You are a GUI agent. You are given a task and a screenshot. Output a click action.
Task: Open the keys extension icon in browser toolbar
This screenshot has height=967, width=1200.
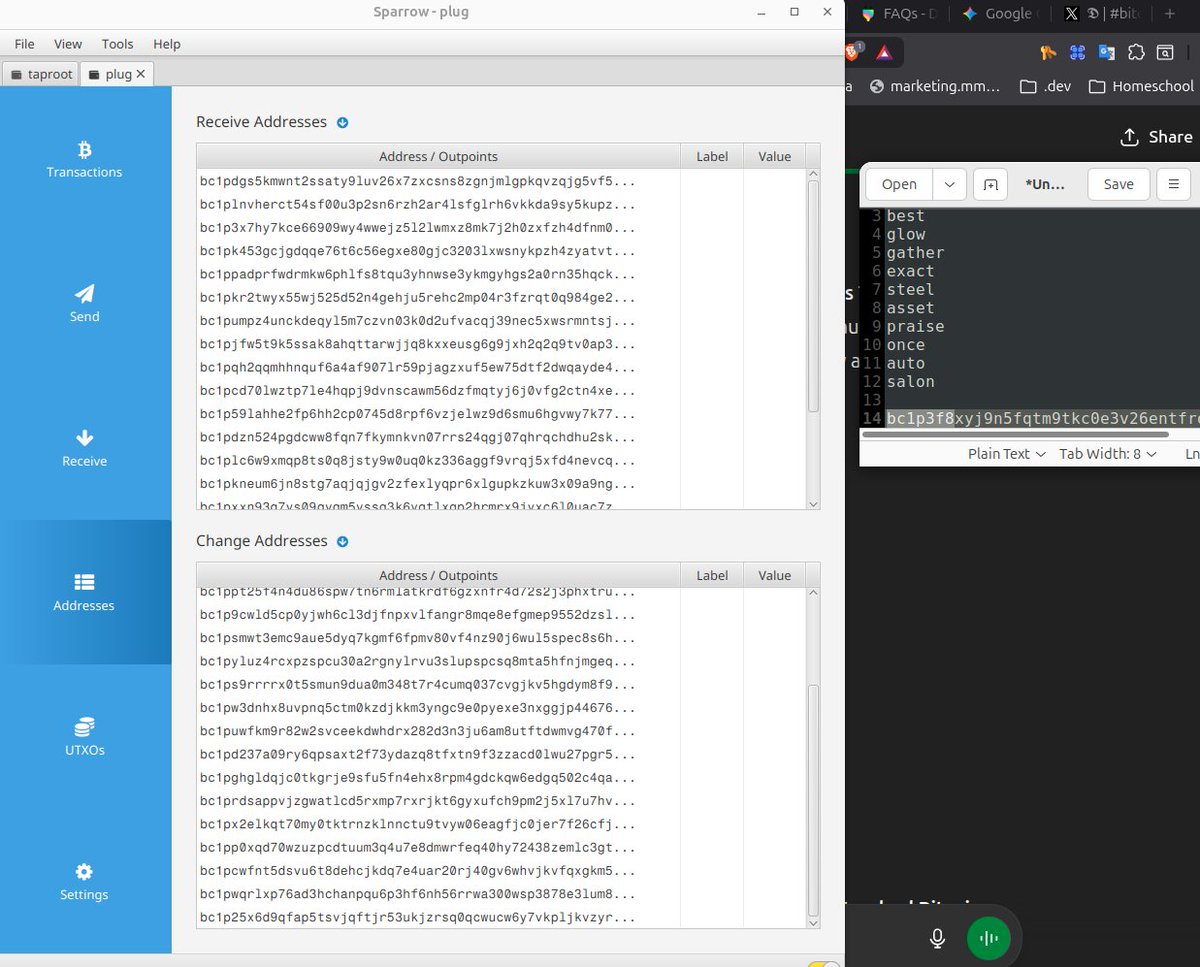click(x=1048, y=53)
